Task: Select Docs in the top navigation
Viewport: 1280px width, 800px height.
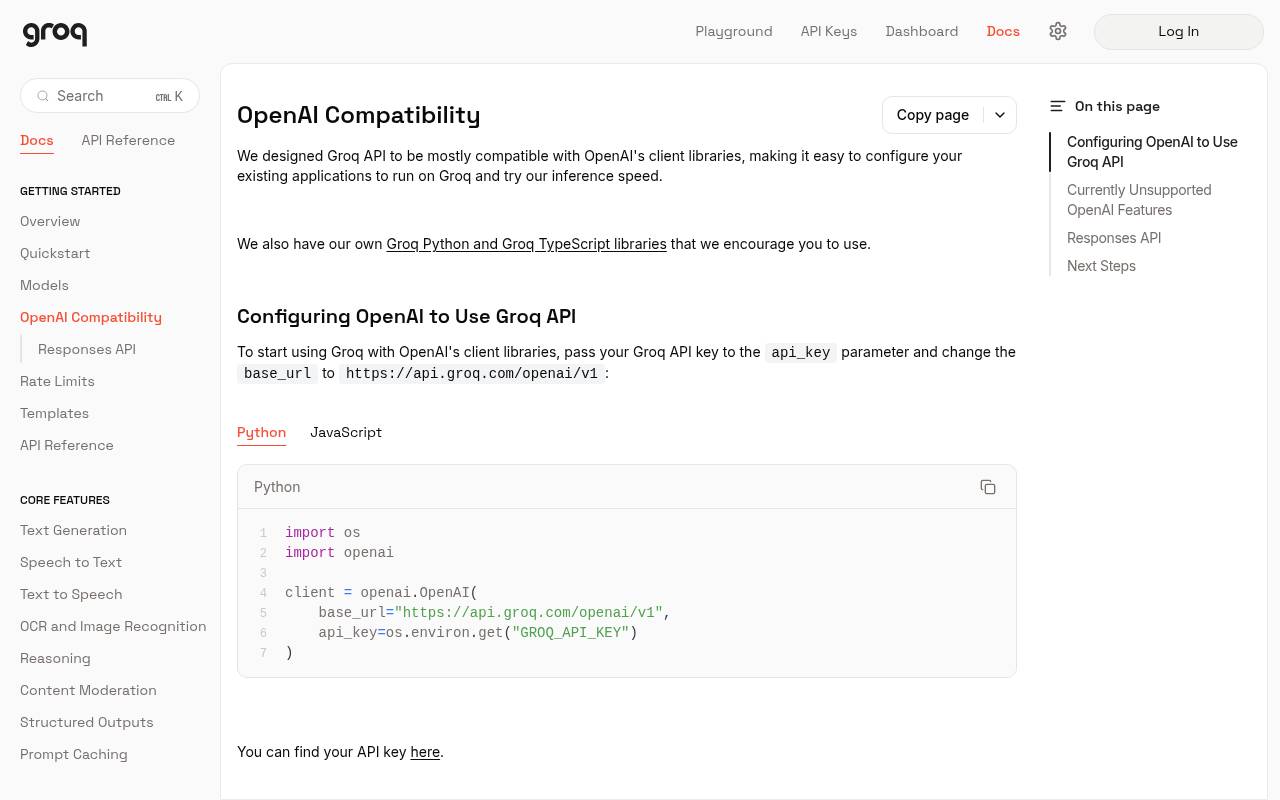Action: tap(1003, 31)
